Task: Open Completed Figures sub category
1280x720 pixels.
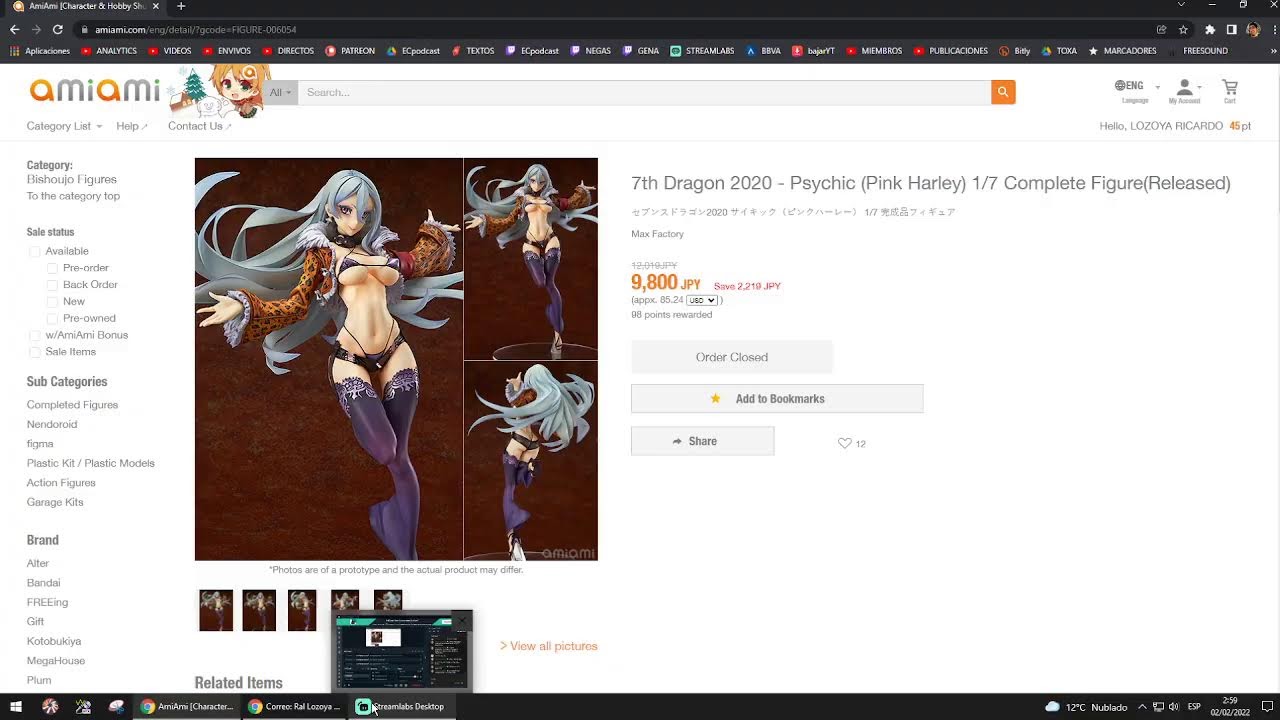Action: coord(72,405)
